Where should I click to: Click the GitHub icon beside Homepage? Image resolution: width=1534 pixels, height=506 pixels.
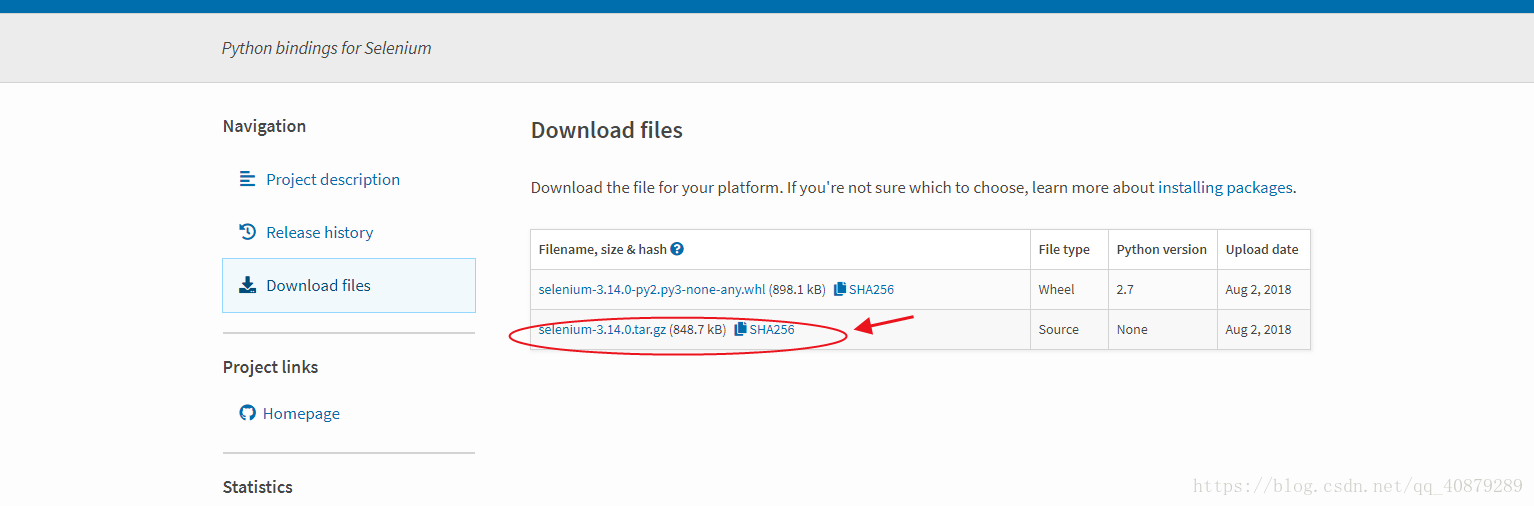tap(247, 413)
